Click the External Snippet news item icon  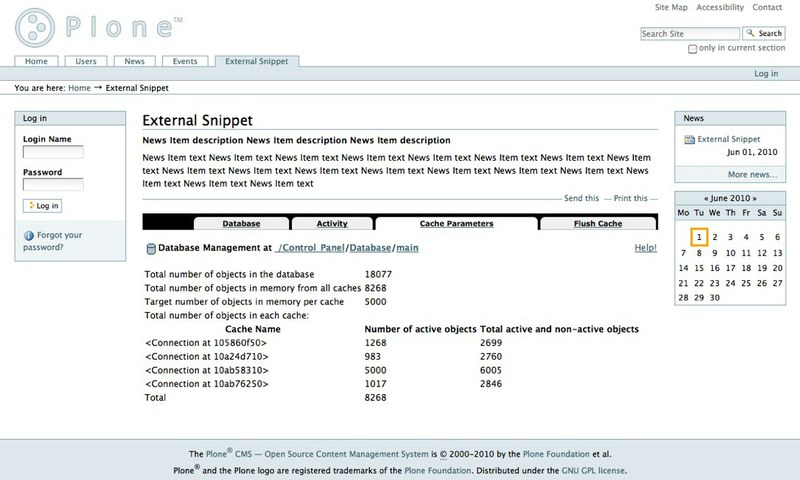click(x=689, y=140)
